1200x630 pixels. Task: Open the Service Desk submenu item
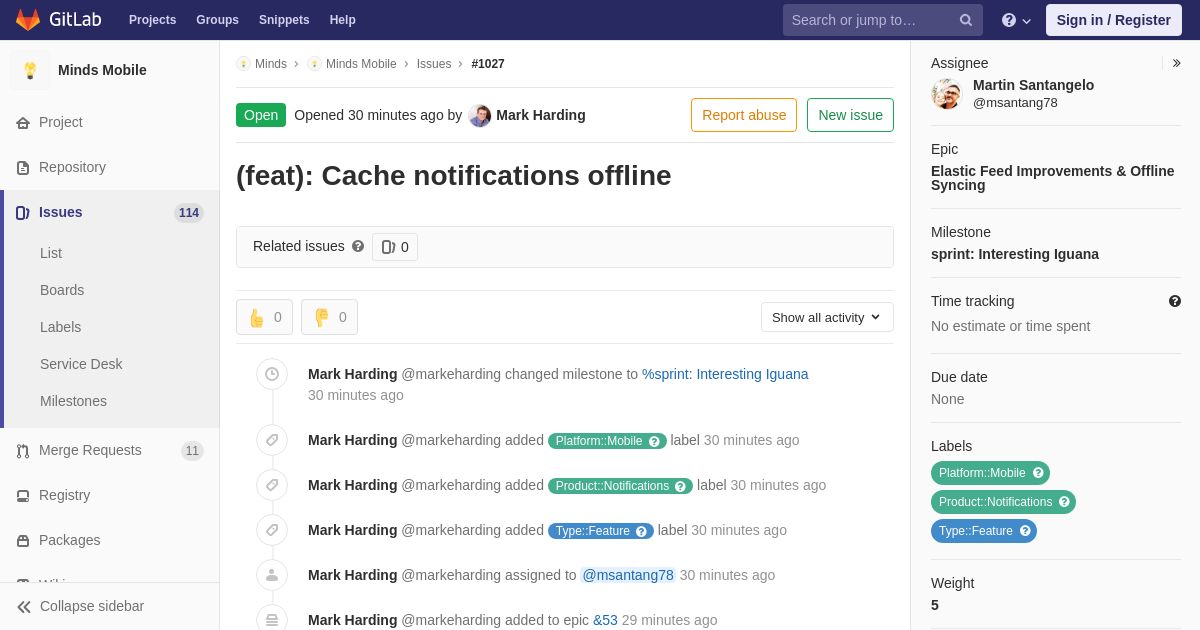(81, 364)
